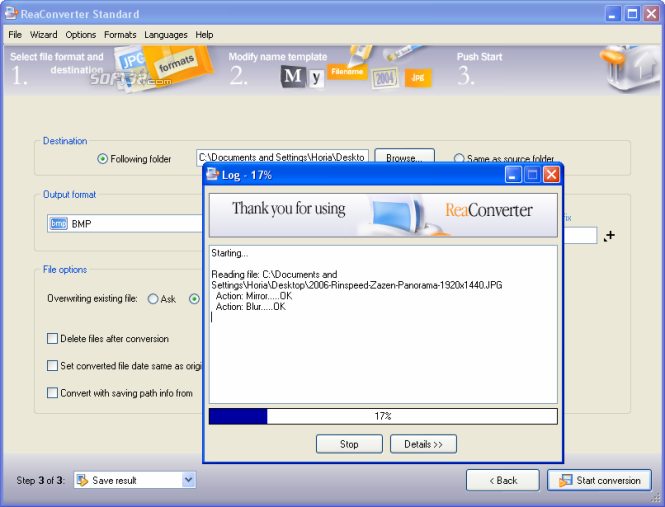Click the Browse... button
This screenshot has width=665, height=507.
[x=404, y=158]
